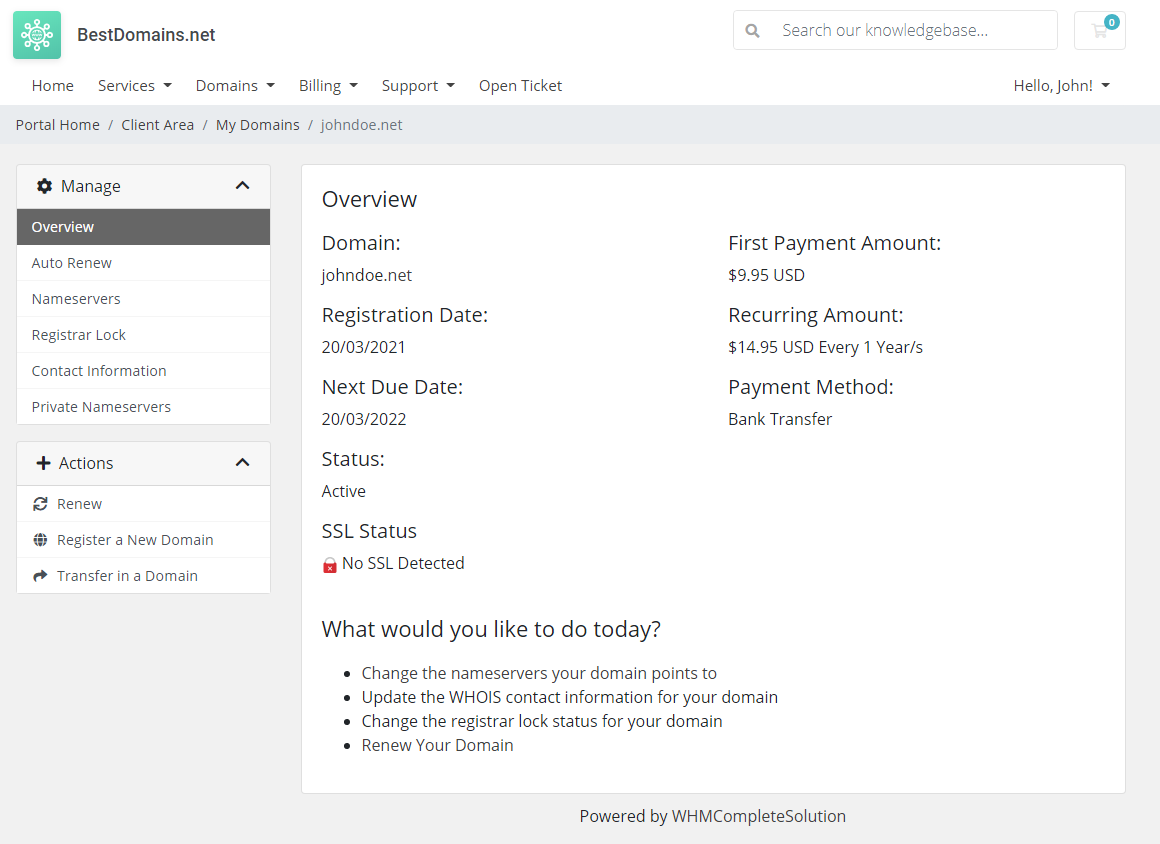Click the red No SSL lock icon
This screenshot has height=844, width=1160.
330,565
